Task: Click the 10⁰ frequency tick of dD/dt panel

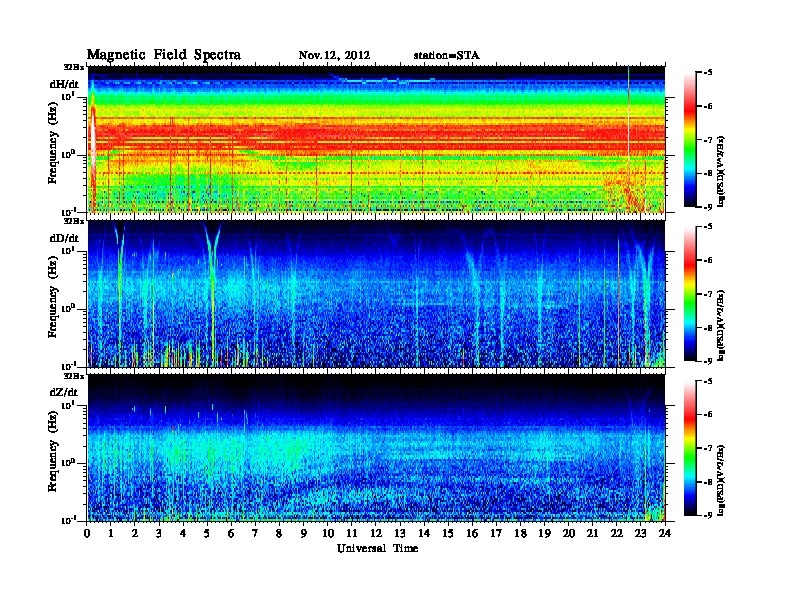Action: tap(68, 308)
